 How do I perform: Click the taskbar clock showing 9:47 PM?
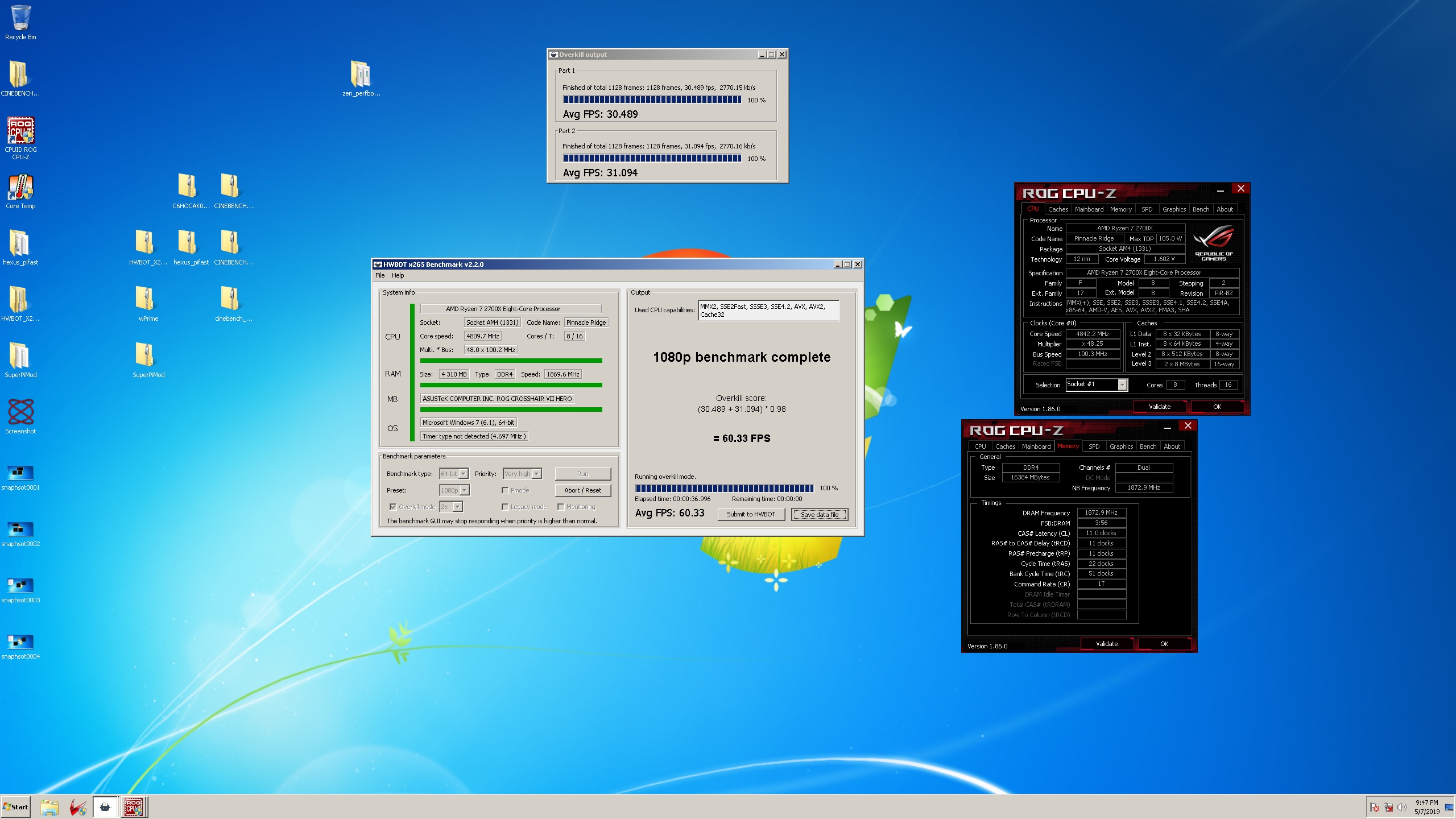[1426, 807]
